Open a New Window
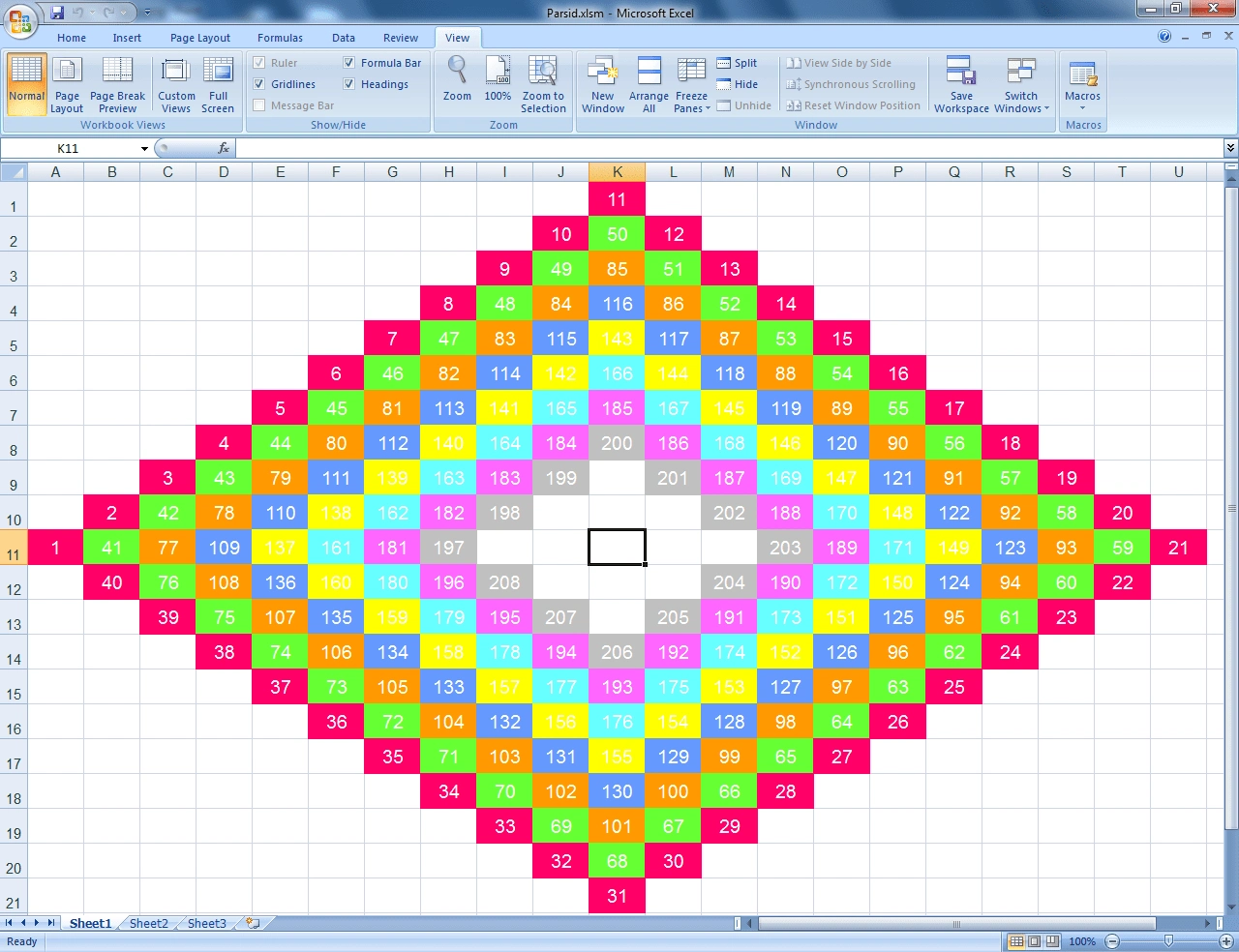The image size is (1239, 952). [x=603, y=84]
